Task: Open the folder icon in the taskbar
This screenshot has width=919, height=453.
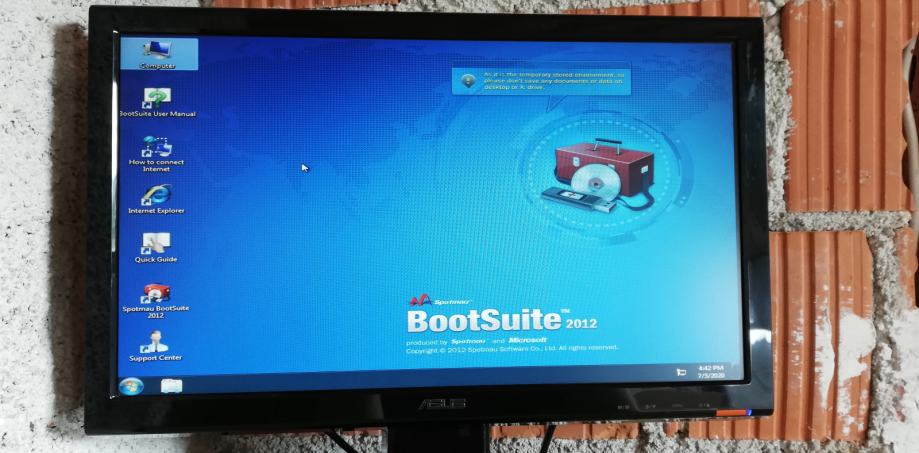Action: (171, 386)
